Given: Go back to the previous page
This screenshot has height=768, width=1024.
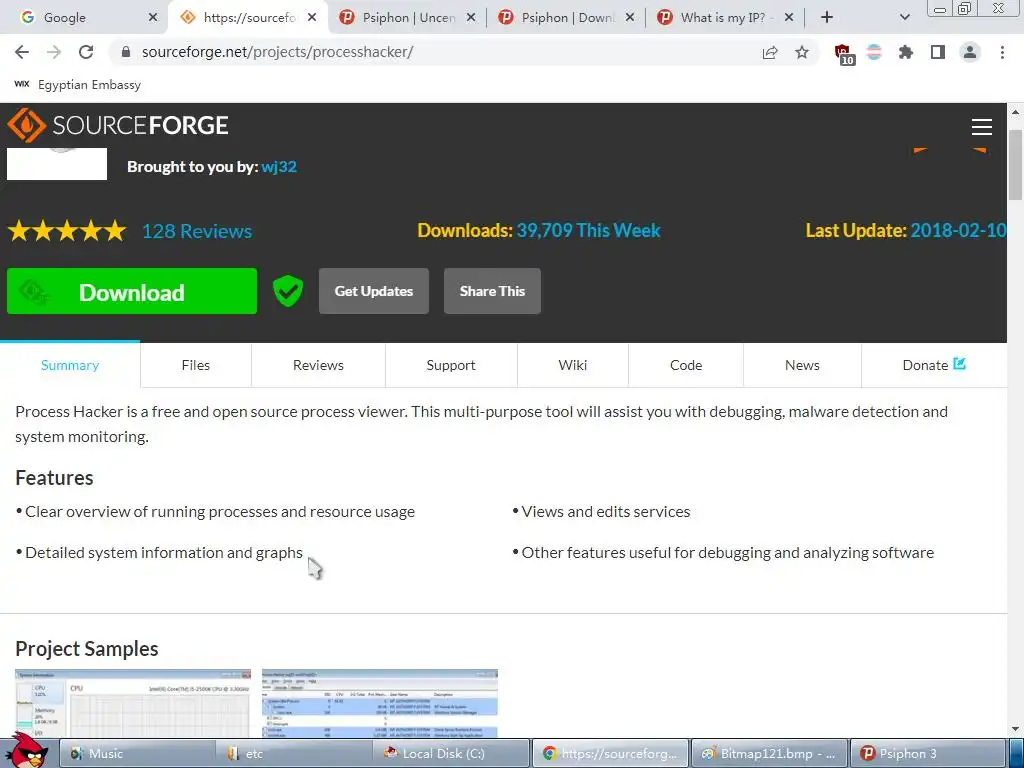Looking at the screenshot, I should point(22,52).
